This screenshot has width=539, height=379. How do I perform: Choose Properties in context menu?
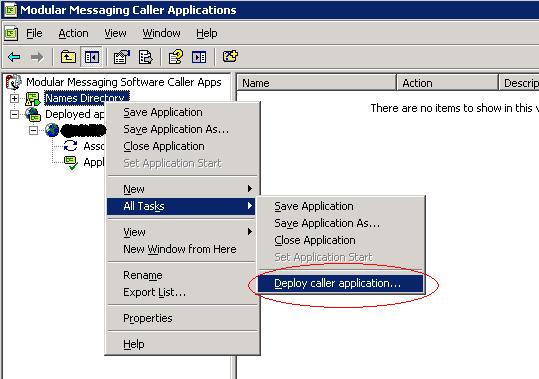(x=182, y=318)
